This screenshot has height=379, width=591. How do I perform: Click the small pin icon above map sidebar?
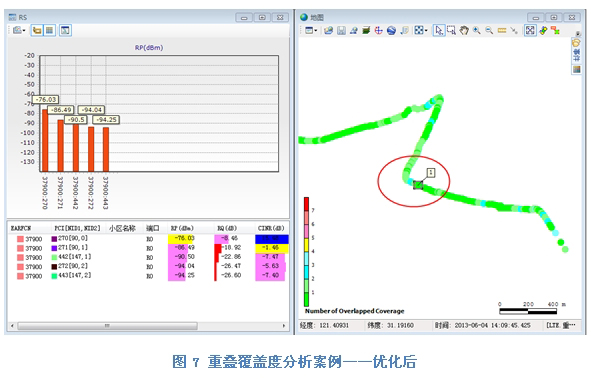pyautogui.click(x=578, y=34)
